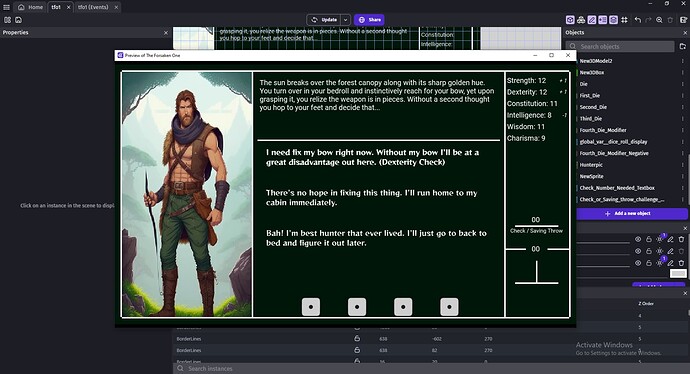Screen dimensions: 690x374
Task: Click the Search objects field
Action: click(620, 46)
